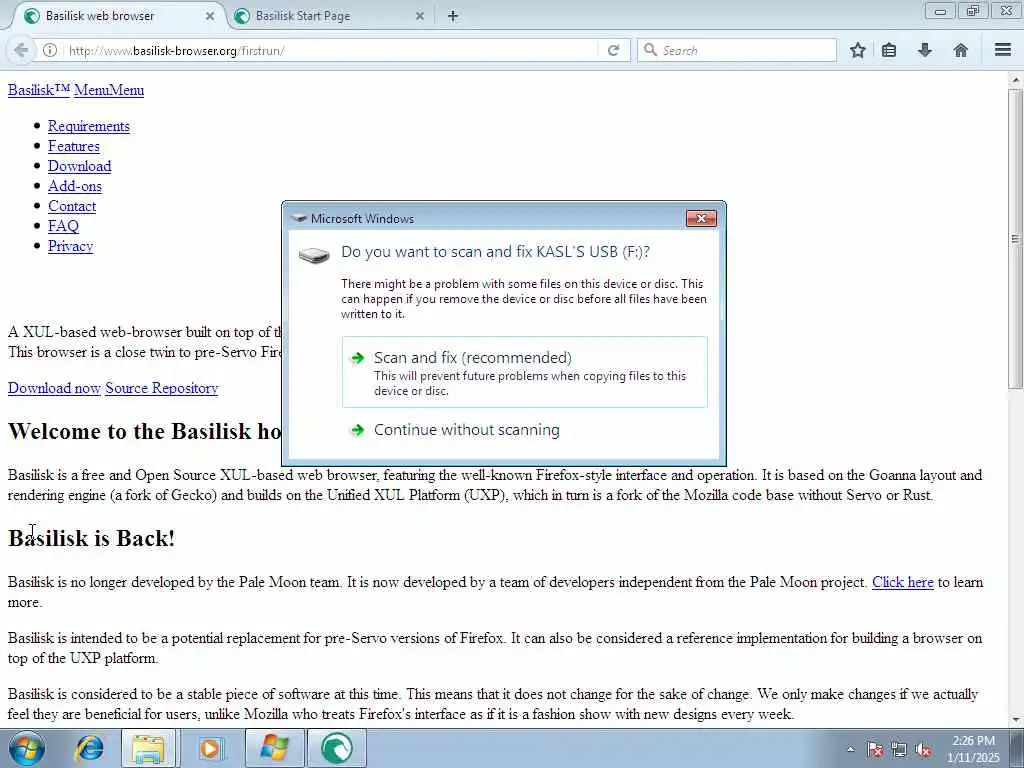Image resolution: width=1024 pixels, height=768 pixels.
Task: Open the Windows Start button
Action: coord(27,748)
